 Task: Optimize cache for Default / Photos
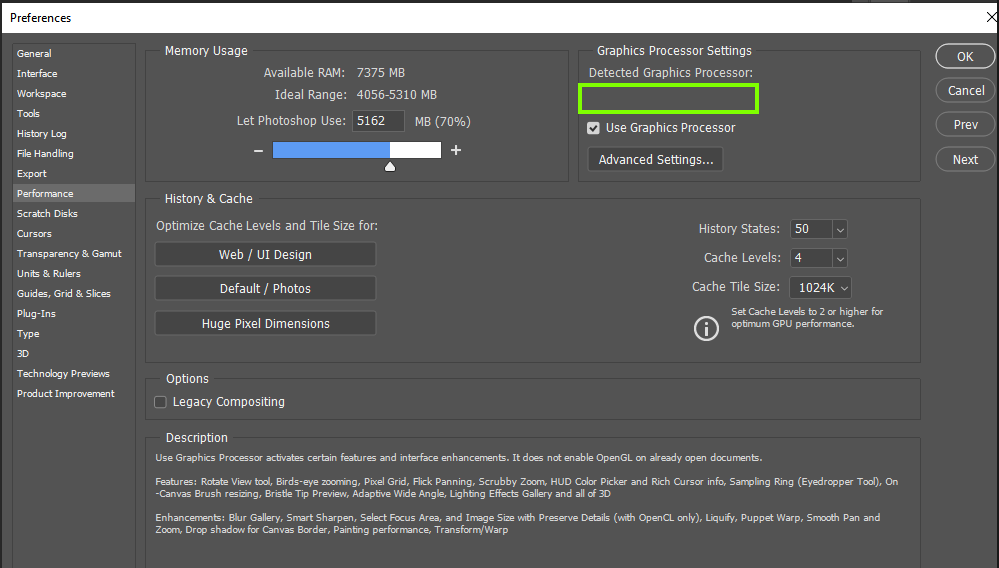point(265,288)
